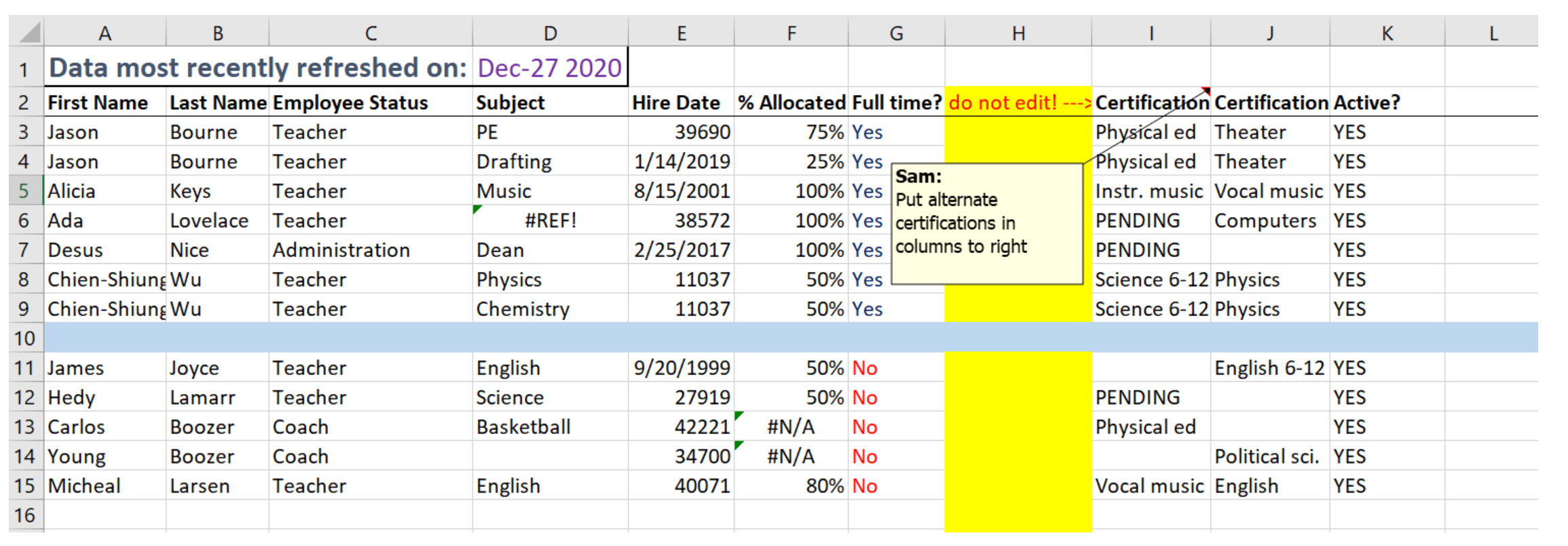Click the #N/A cell in Carlos's row
The height and width of the screenshot is (546, 1568).
(x=791, y=427)
